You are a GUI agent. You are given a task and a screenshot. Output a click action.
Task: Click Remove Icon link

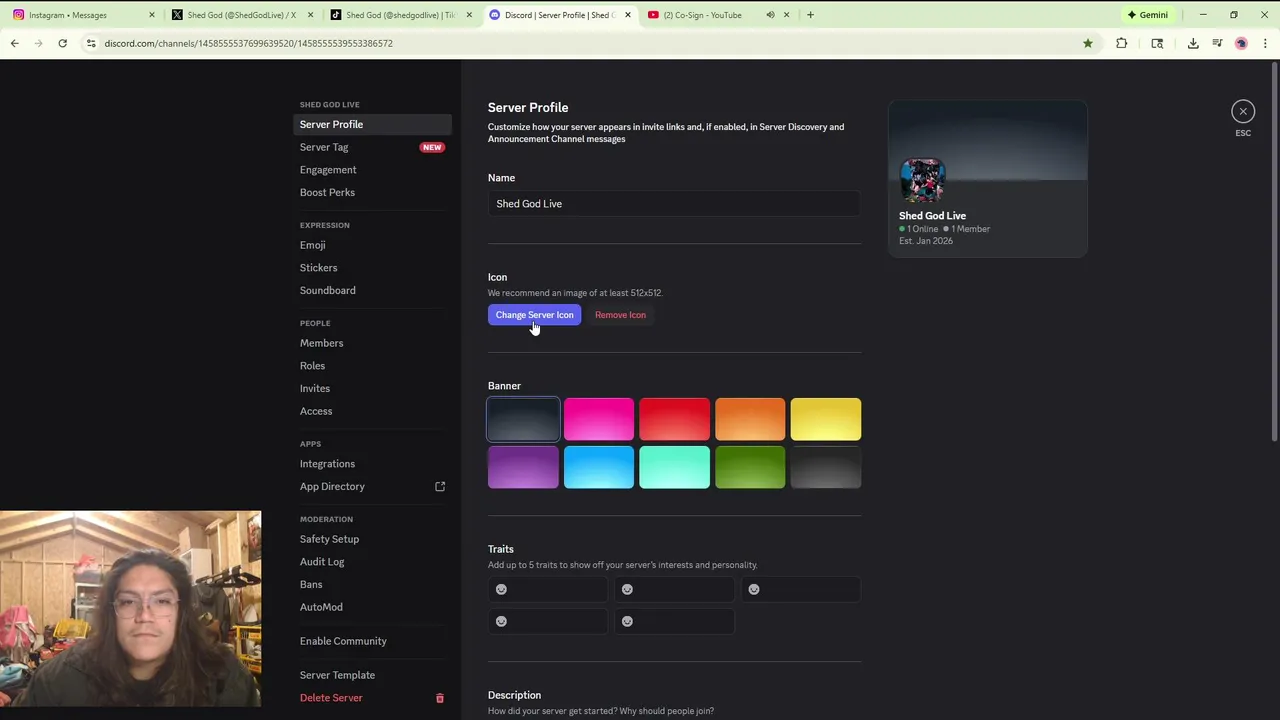click(x=620, y=315)
